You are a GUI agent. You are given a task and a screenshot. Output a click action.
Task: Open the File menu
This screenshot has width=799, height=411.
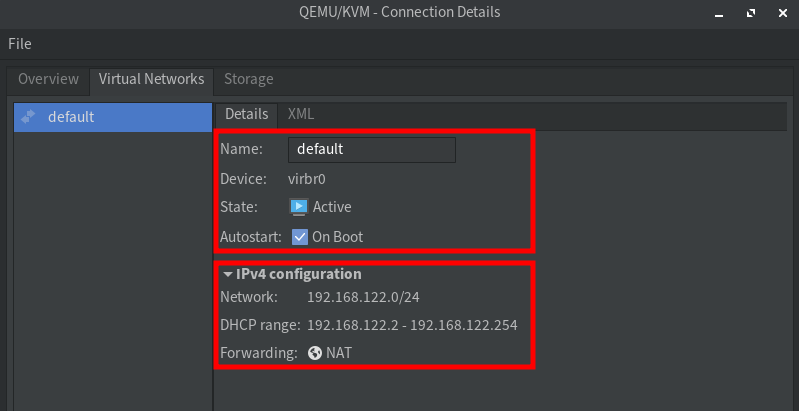coord(20,44)
